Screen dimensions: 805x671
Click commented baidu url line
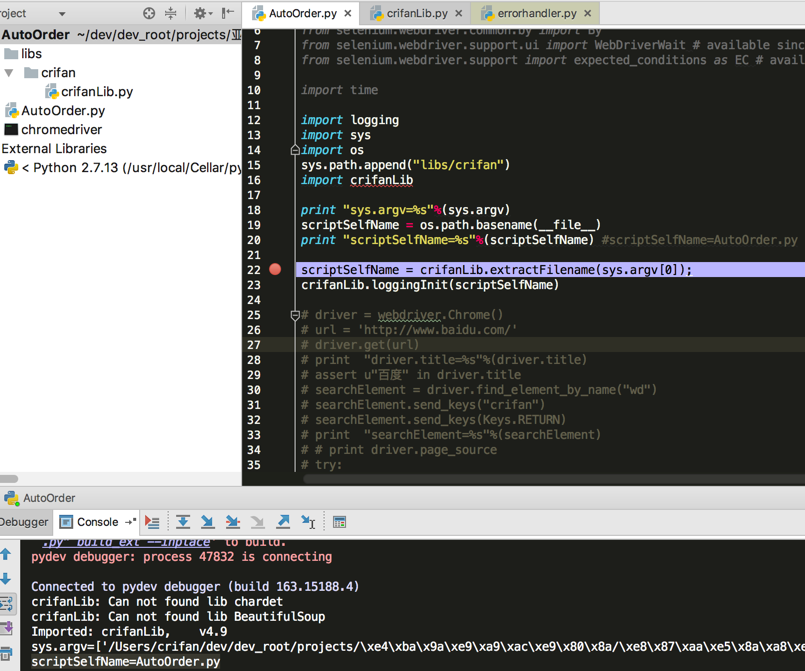(409, 330)
